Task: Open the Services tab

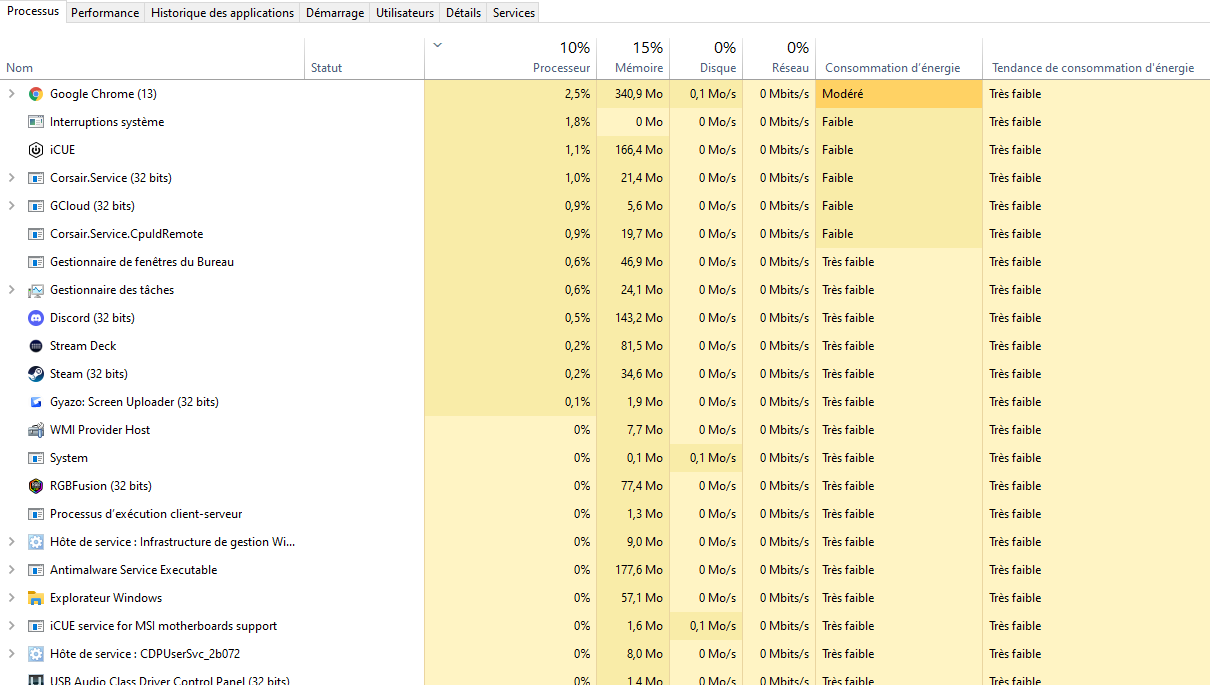Action: coord(514,13)
